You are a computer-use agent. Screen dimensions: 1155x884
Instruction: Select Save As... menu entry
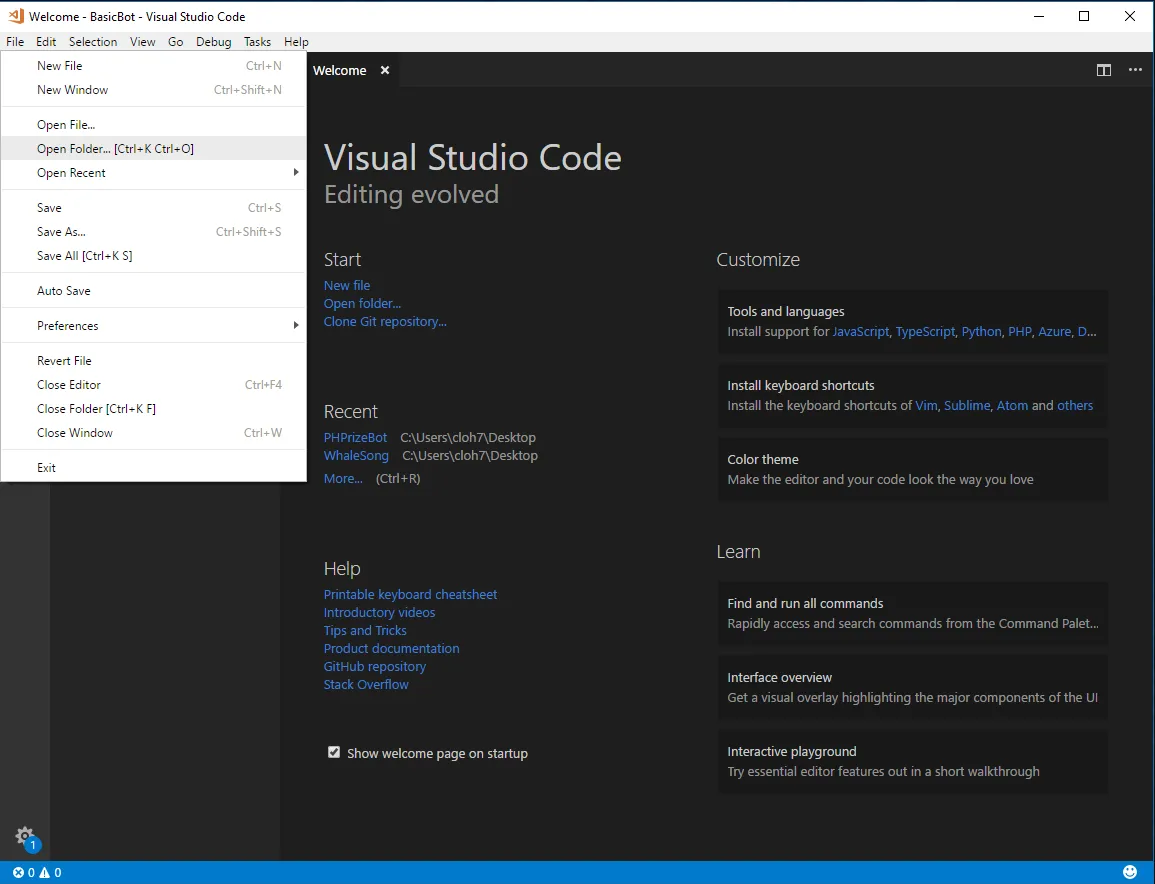pyautogui.click(x=61, y=231)
